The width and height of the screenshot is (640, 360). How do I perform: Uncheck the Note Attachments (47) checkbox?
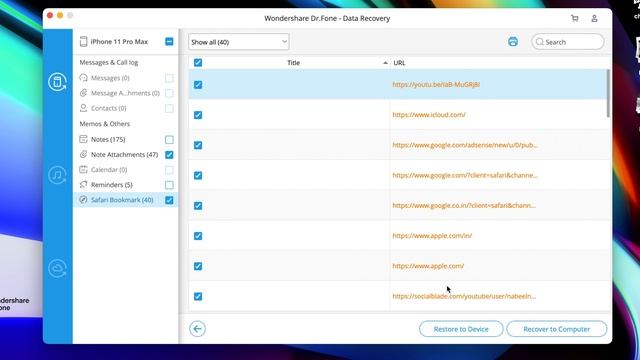(x=169, y=155)
